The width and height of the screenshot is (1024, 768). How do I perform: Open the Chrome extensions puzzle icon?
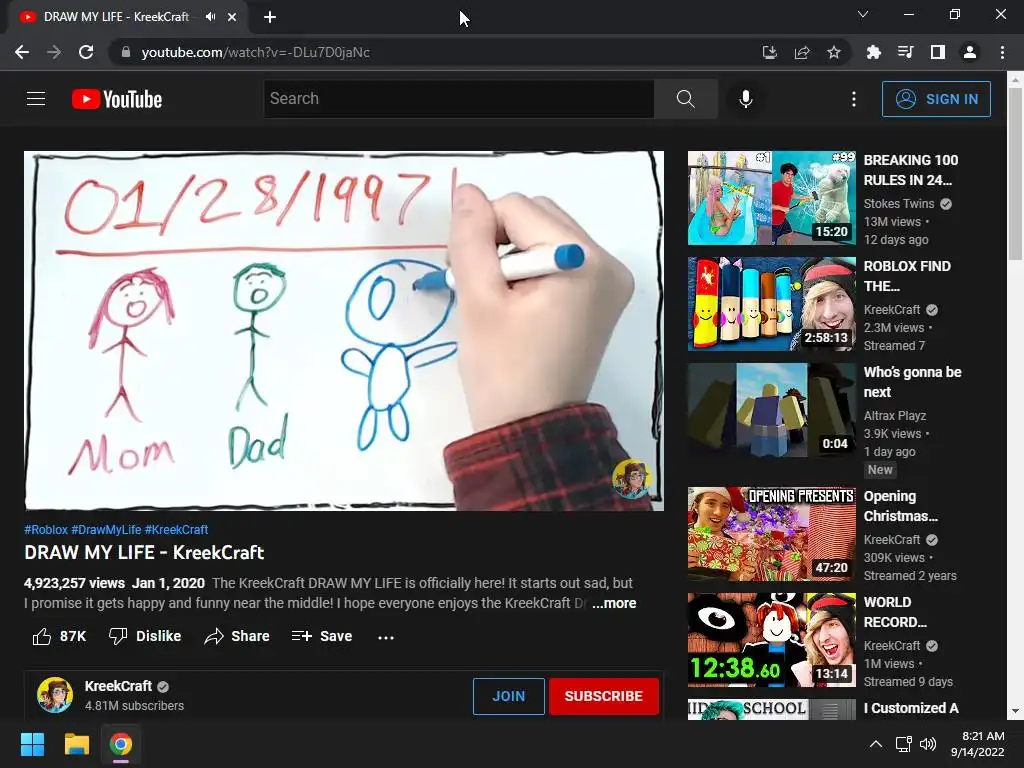[x=873, y=52]
